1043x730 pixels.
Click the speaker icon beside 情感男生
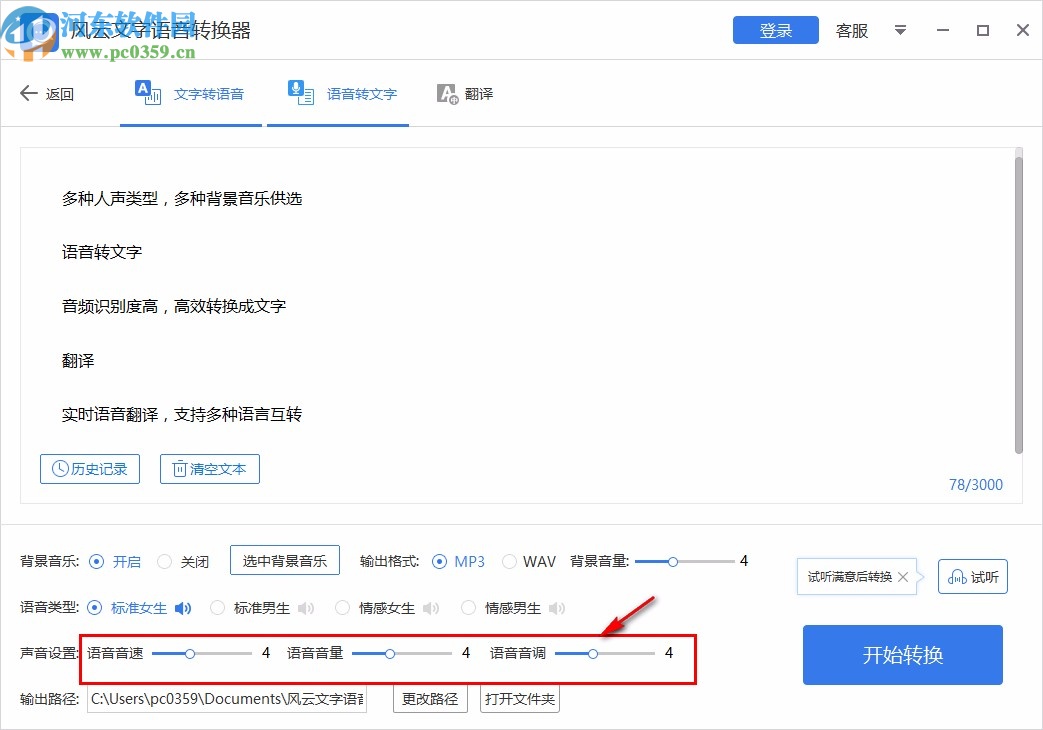[x=556, y=607]
